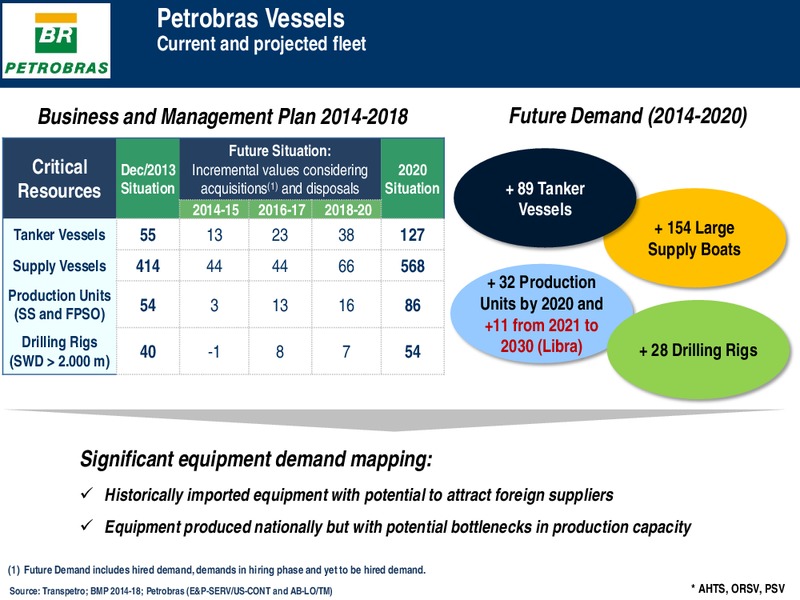The image size is (800, 600).
Task: Click the checkmark beside 'Equipment produced nationally'
Action: click(87, 524)
